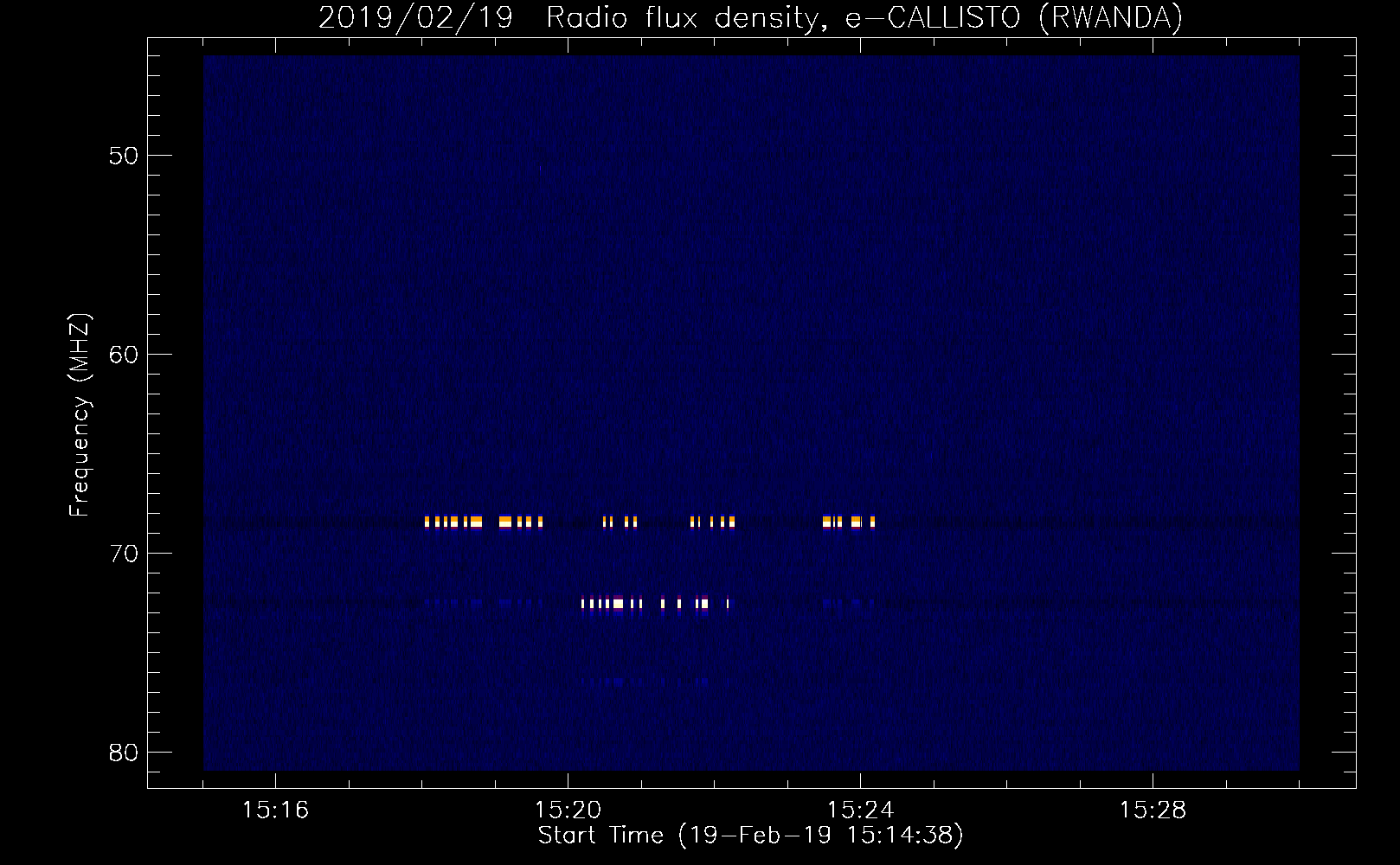Image resolution: width=1400 pixels, height=865 pixels.
Task: Click the 'Frequency (MHZ)' axis label
Action: pyautogui.click(x=79, y=415)
